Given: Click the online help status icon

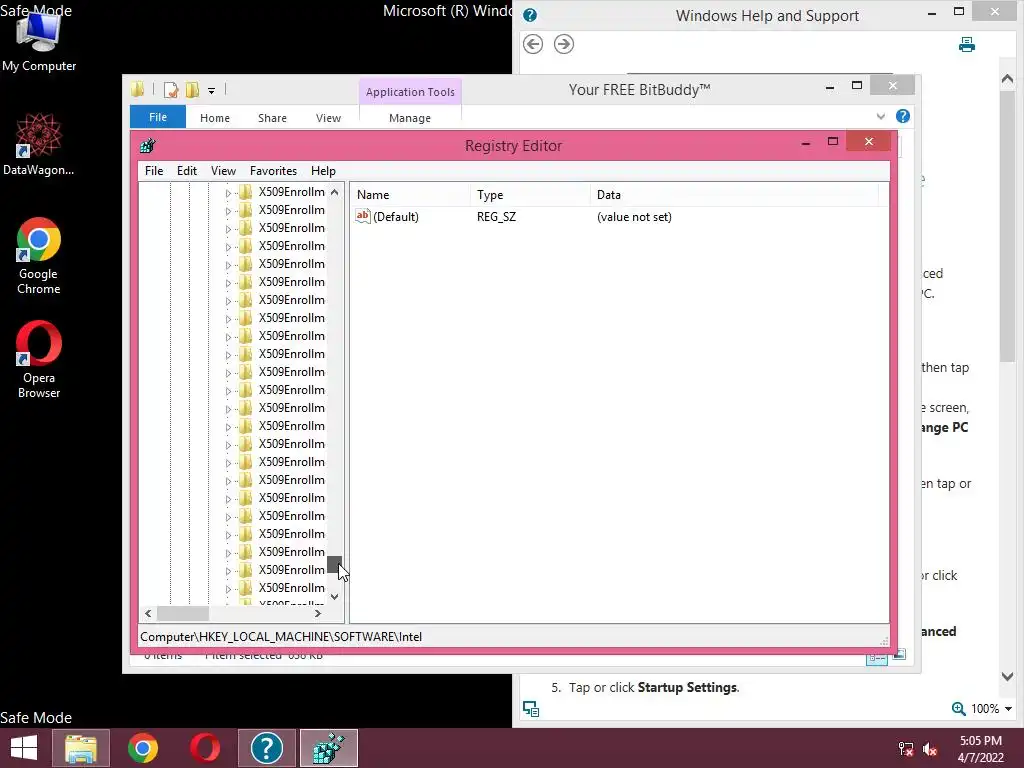Looking at the screenshot, I should pos(531,709).
